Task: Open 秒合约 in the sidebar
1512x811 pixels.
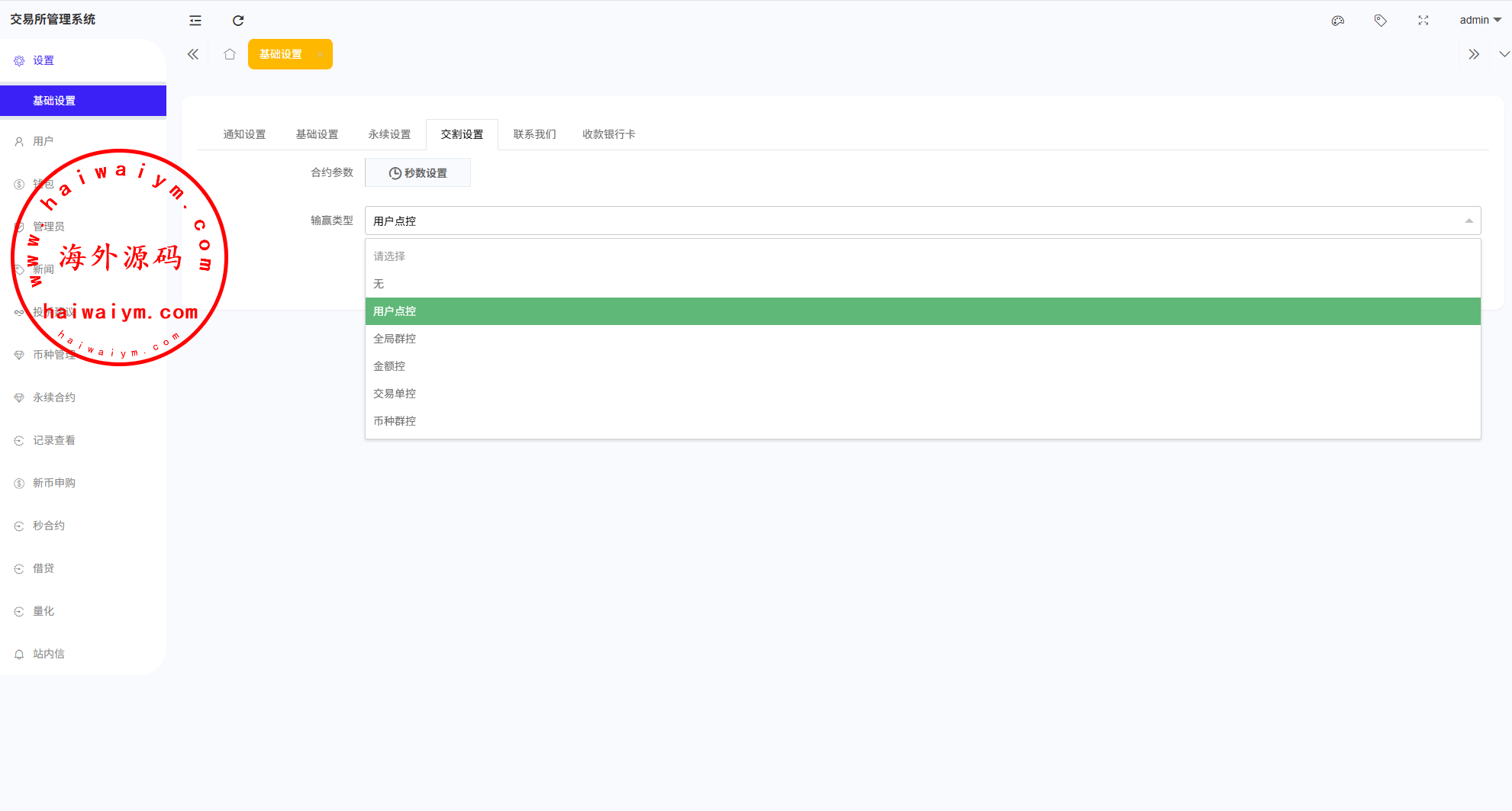Action: [x=49, y=526]
